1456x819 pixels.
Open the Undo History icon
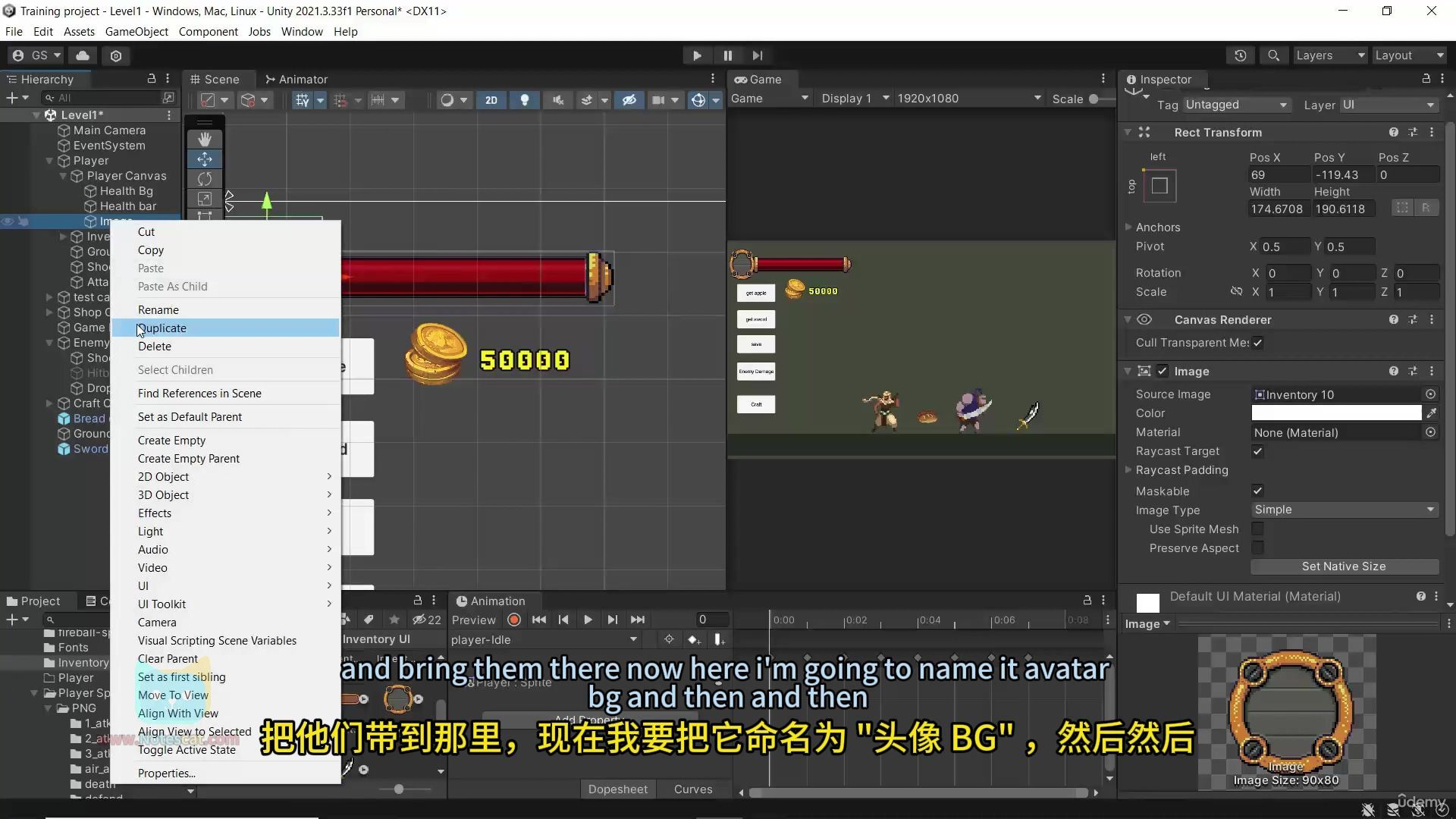coord(1241,55)
